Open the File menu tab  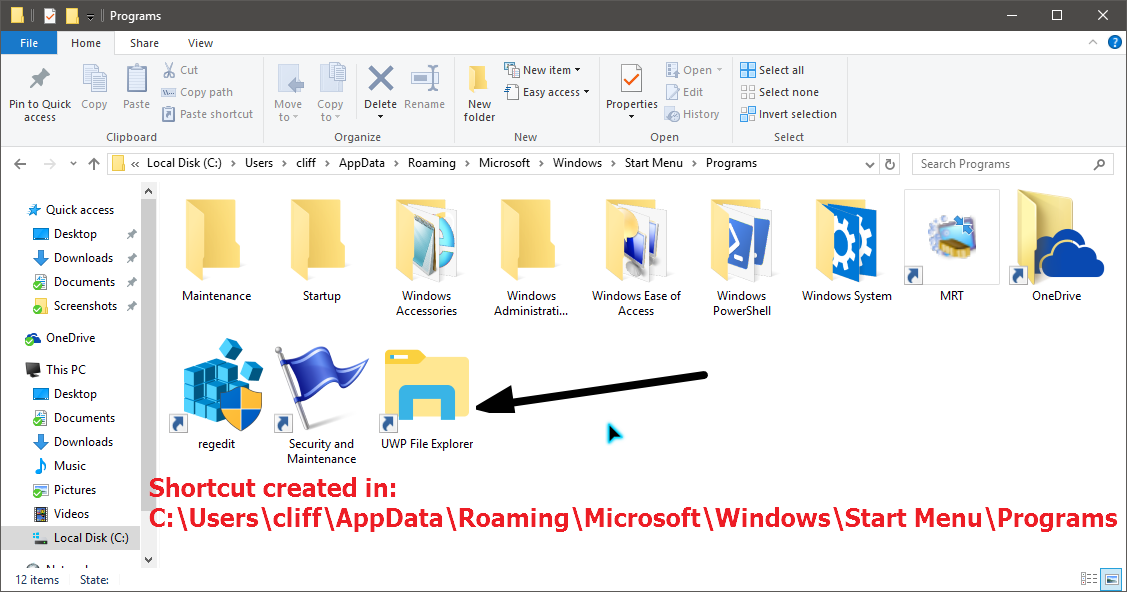[29, 43]
